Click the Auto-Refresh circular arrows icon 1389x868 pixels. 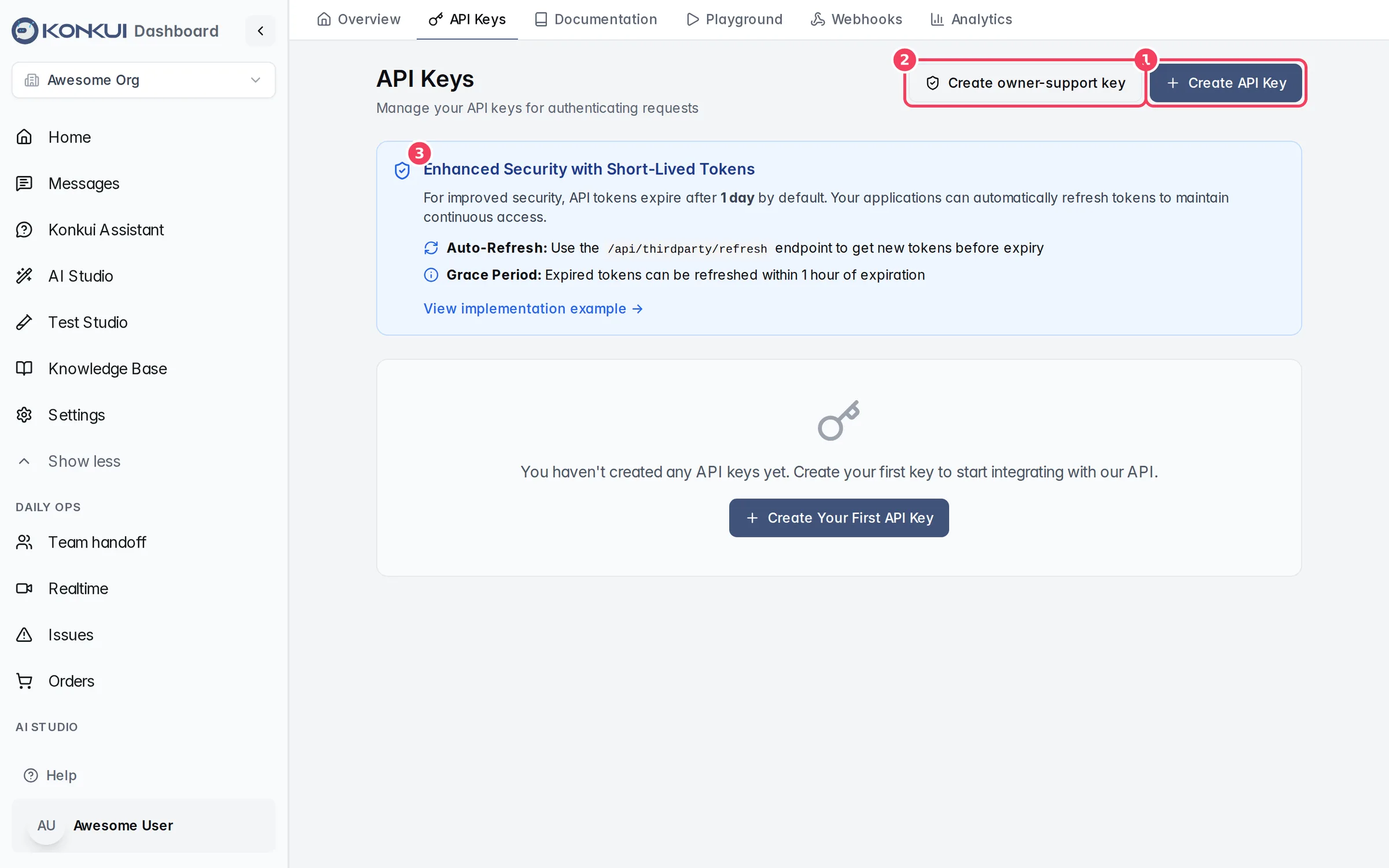point(431,248)
